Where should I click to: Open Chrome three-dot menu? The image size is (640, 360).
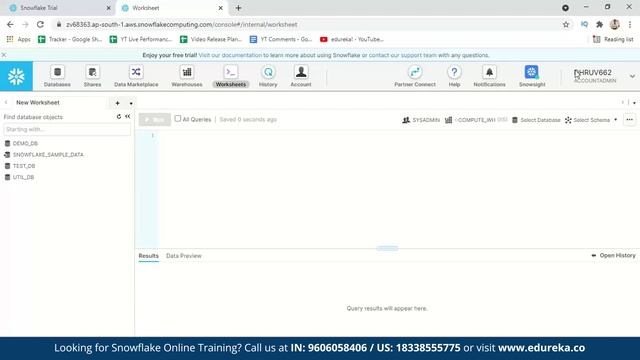tap(630, 24)
